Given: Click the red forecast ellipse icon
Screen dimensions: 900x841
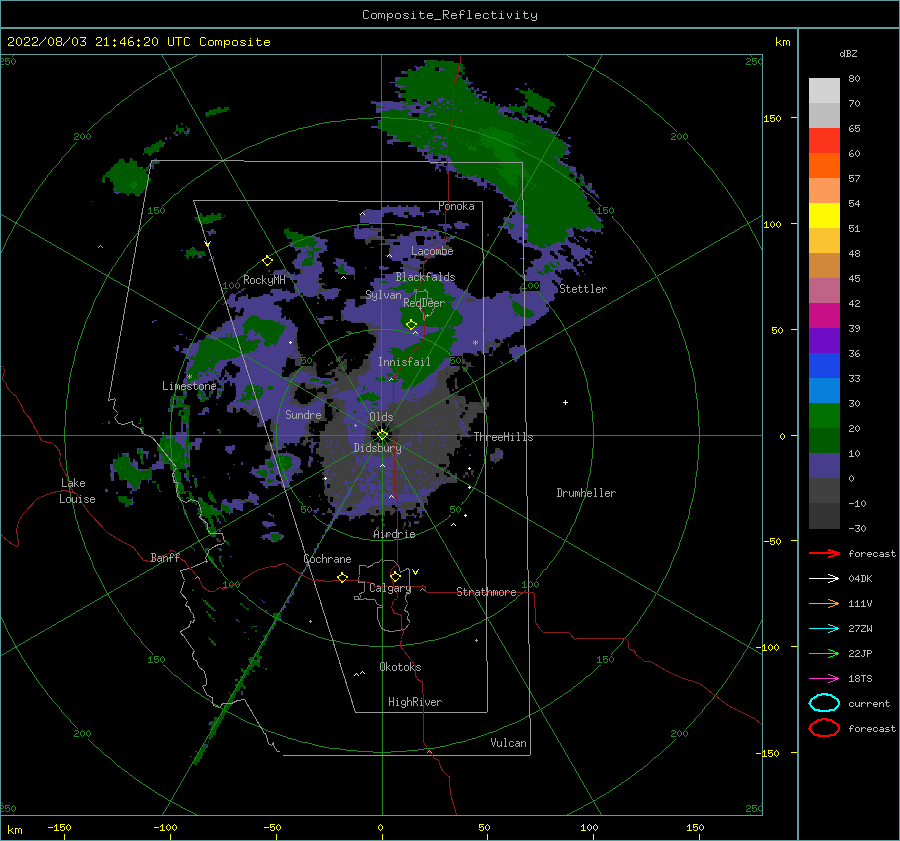Looking at the screenshot, I should tap(824, 728).
